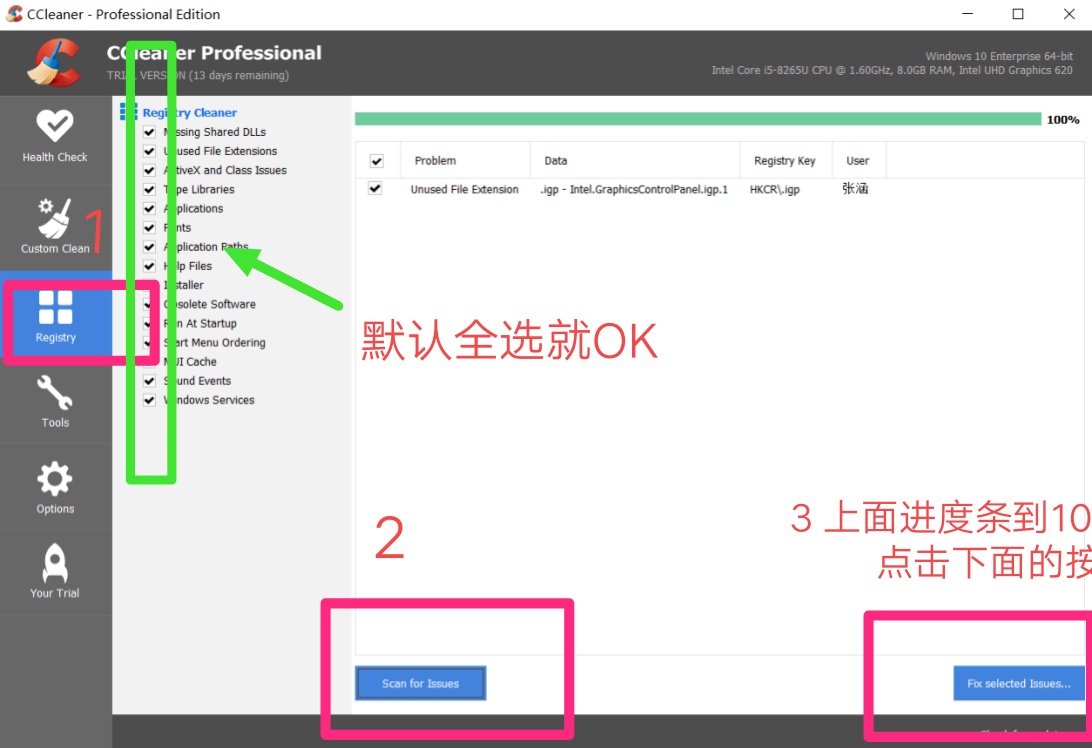The width and height of the screenshot is (1092, 748).
Task: Click the CCleaner logo in header
Action: (x=54, y=63)
